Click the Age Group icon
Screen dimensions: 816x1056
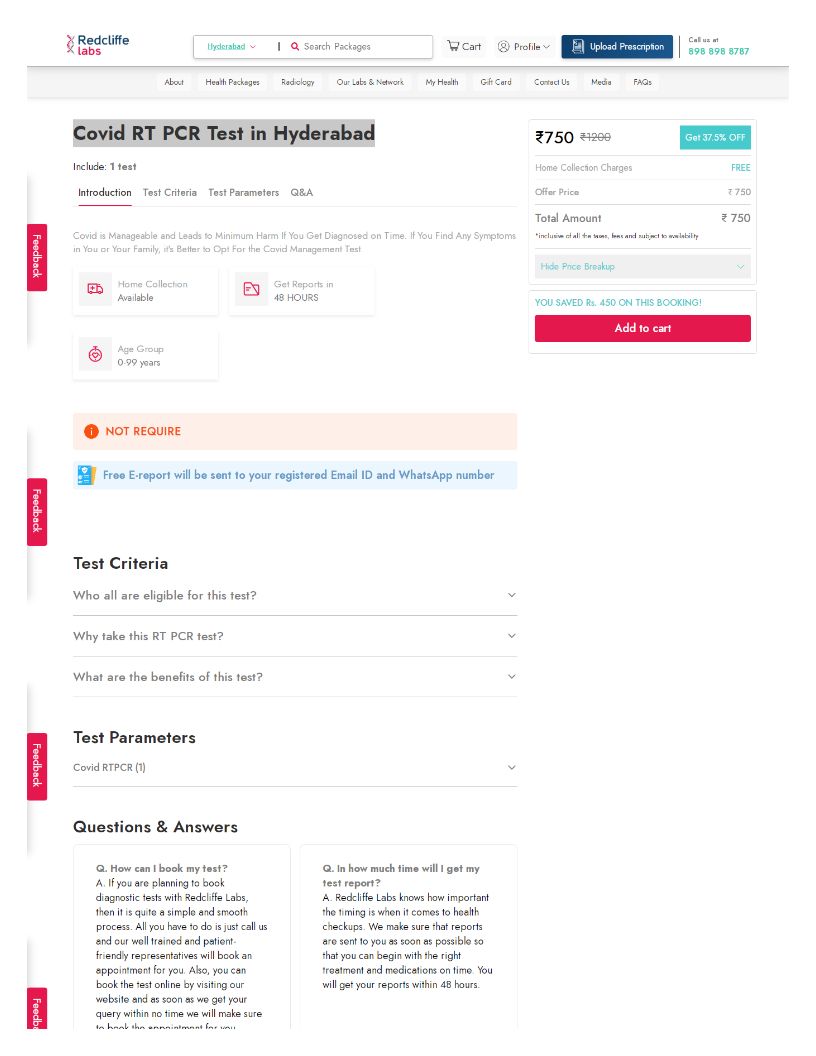[x=96, y=355]
